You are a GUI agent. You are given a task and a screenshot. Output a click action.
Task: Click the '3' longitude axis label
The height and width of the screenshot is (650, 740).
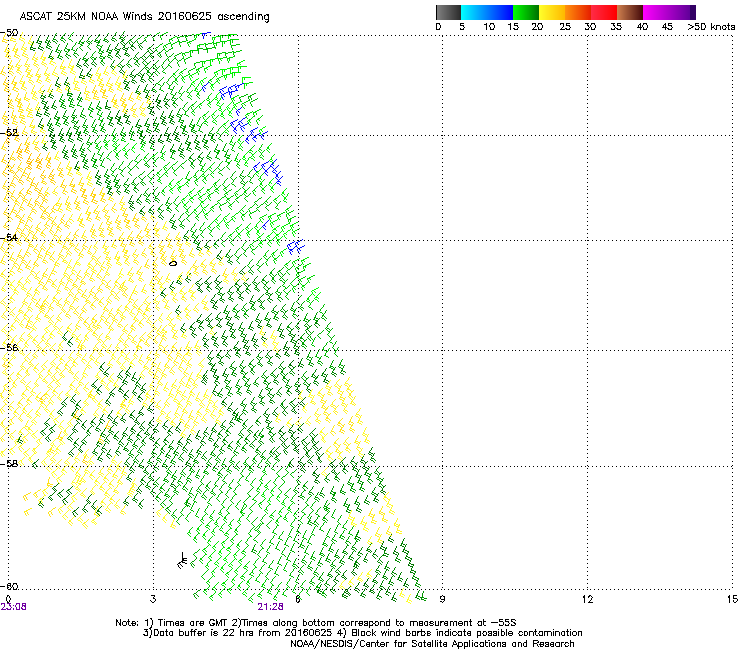point(153,599)
